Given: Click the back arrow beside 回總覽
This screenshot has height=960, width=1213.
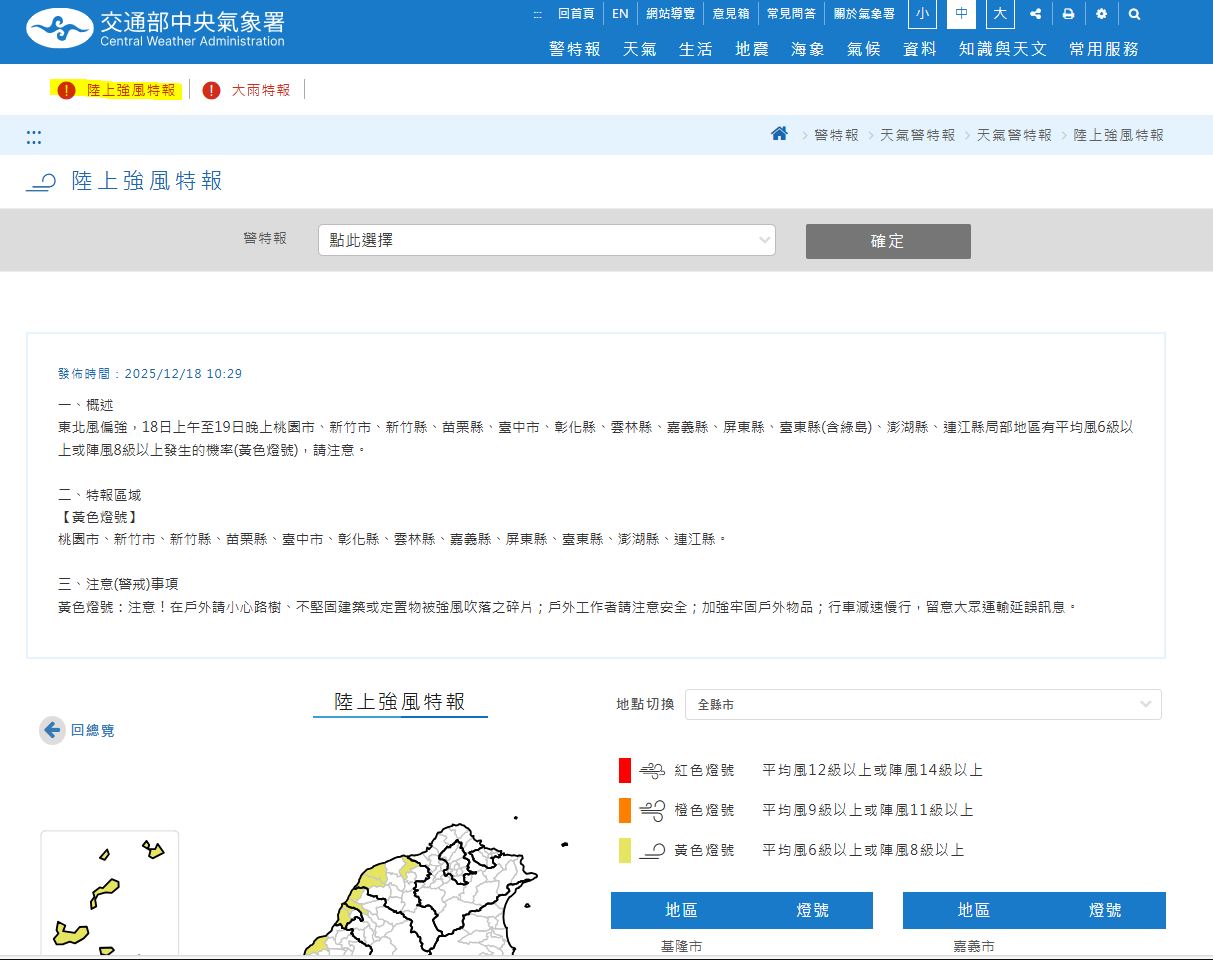Looking at the screenshot, I should coord(50,730).
